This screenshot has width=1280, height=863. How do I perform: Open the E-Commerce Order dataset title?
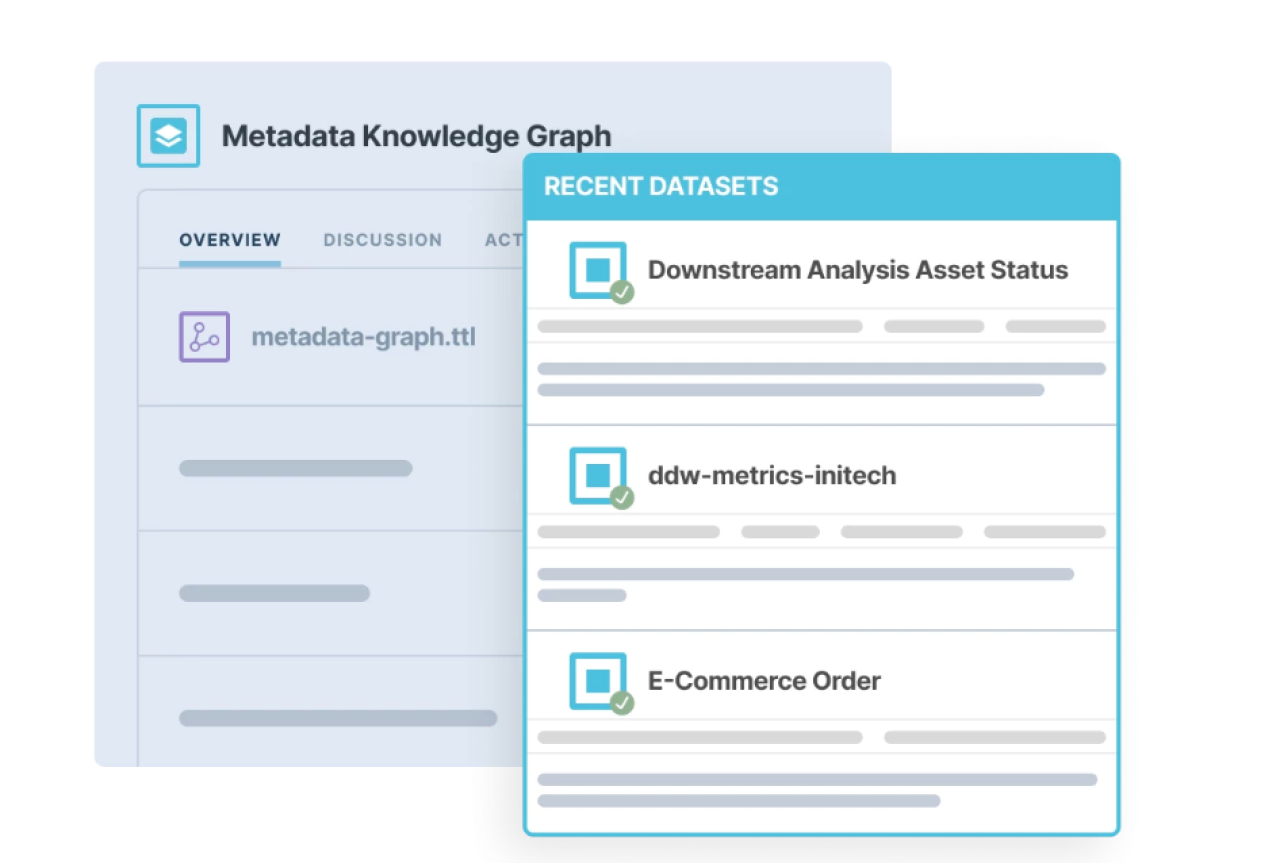pos(764,681)
